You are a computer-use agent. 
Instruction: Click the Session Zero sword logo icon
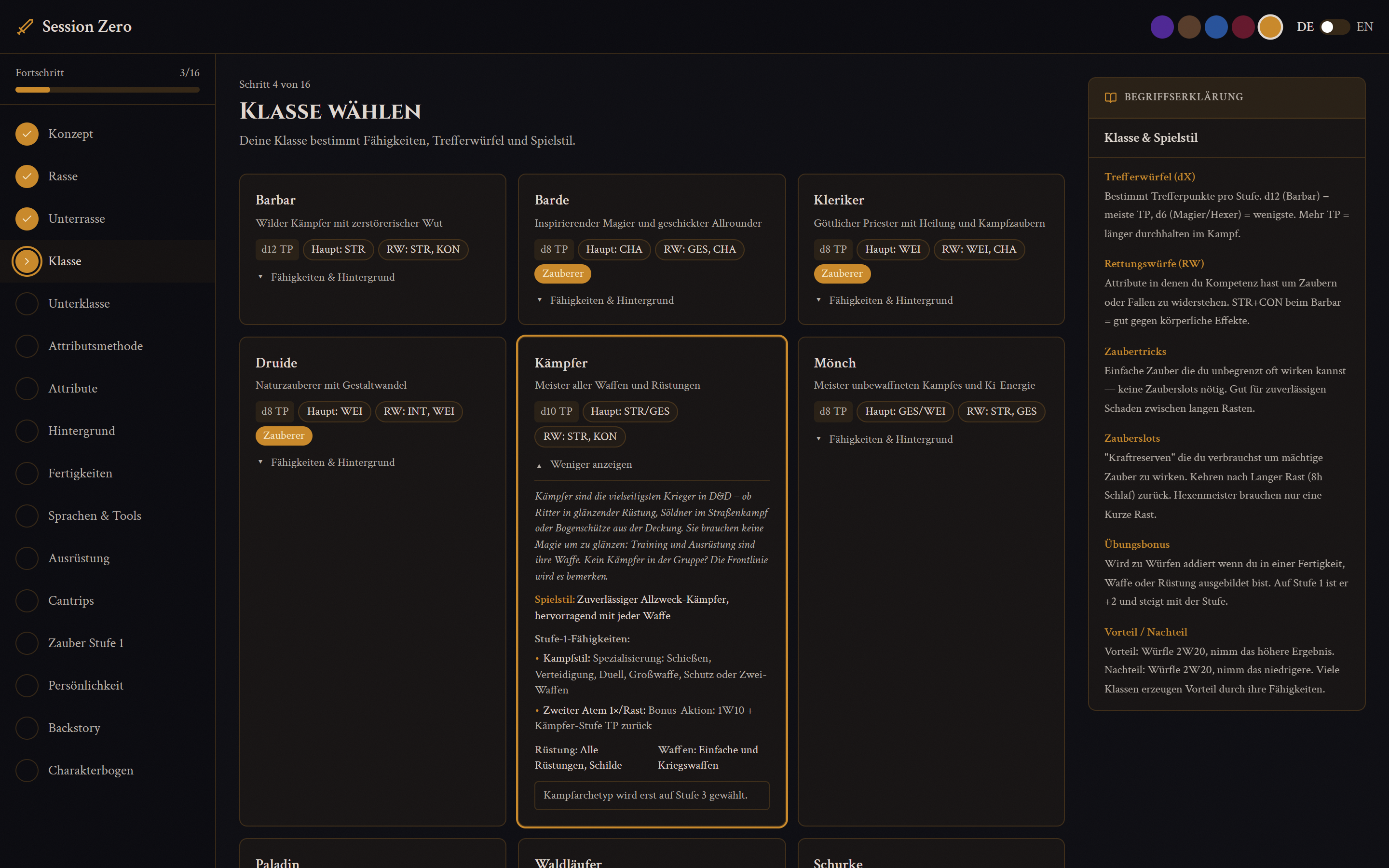pyautogui.click(x=25, y=27)
